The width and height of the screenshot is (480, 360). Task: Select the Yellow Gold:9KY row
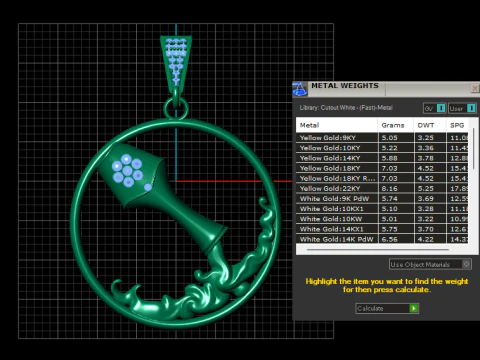(382, 138)
